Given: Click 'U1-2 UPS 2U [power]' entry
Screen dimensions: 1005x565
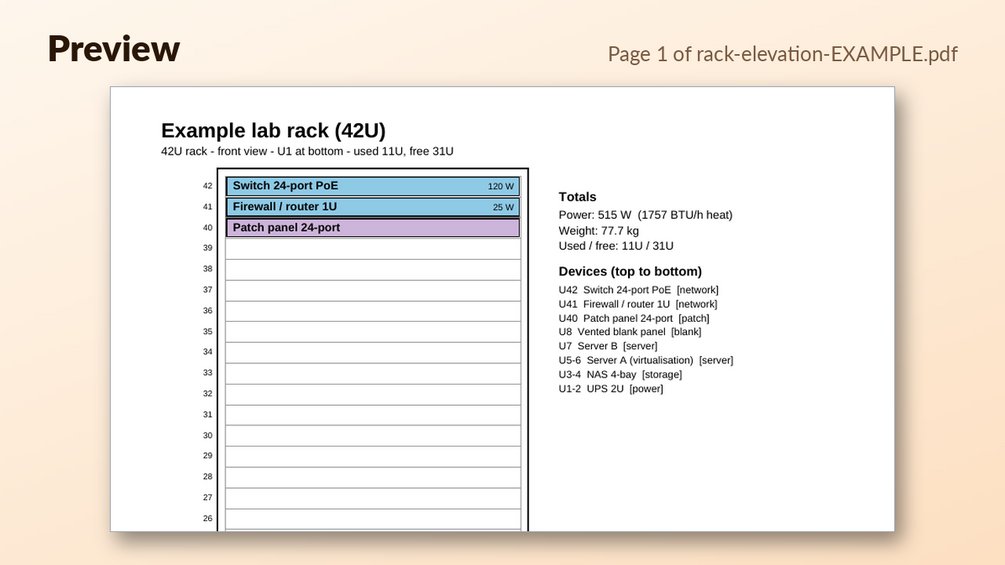Looking at the screenshot, I should pos(611,389).
